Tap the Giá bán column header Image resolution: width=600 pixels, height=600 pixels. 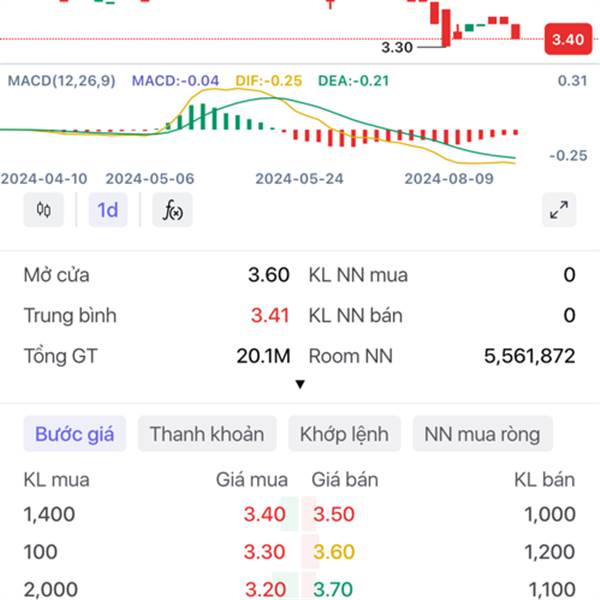coord(345,479)
